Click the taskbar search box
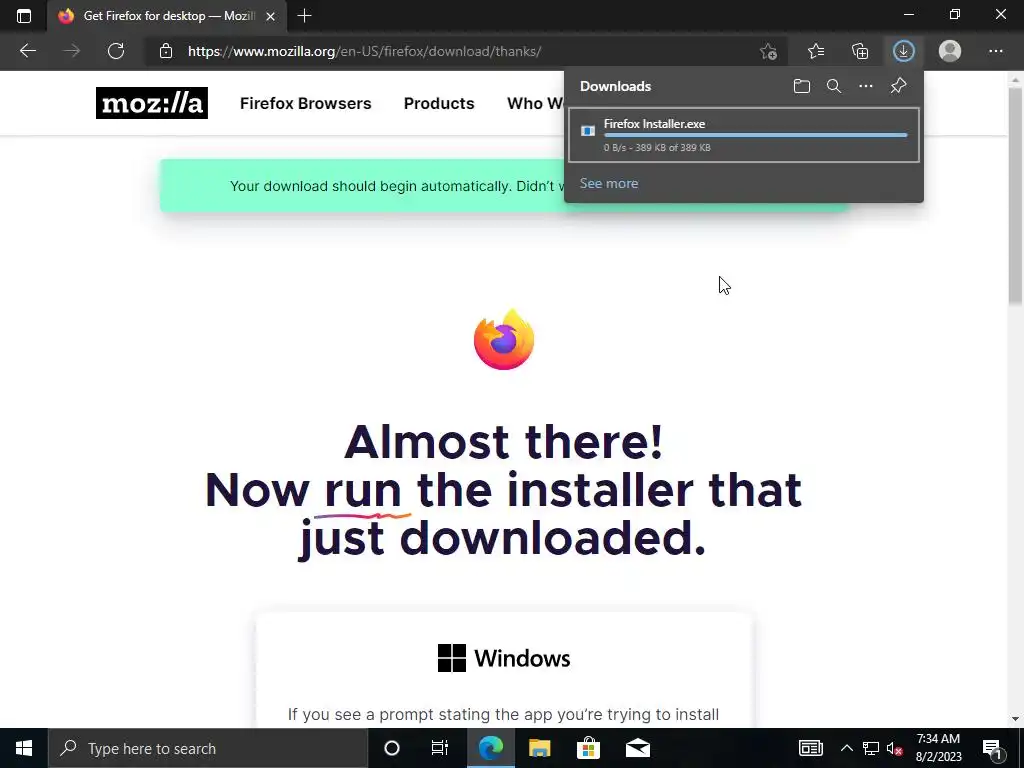1024x768 pixels. [x=208, y=748]
